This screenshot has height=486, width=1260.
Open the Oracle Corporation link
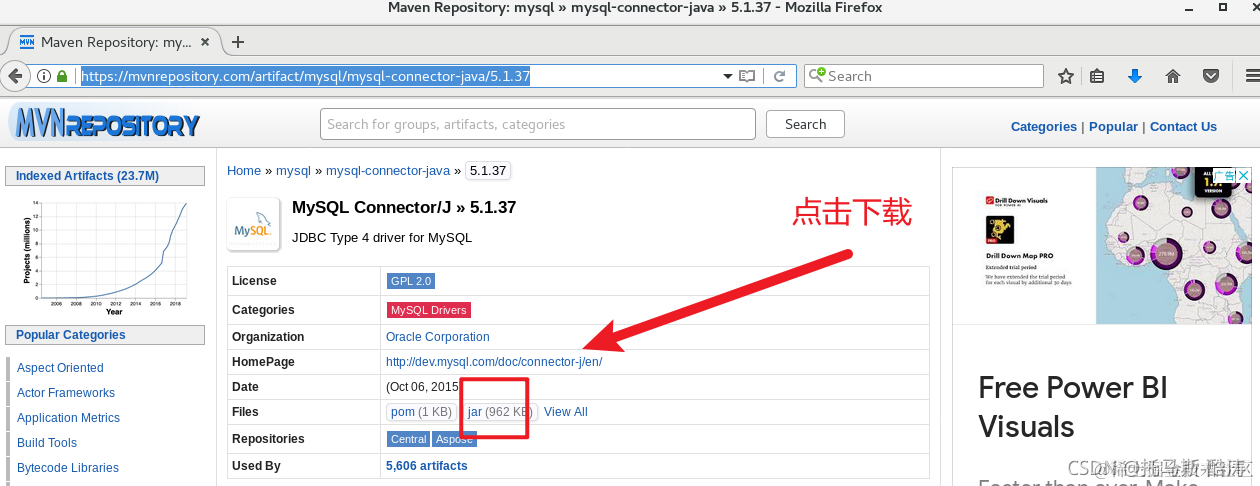[438, 337]
